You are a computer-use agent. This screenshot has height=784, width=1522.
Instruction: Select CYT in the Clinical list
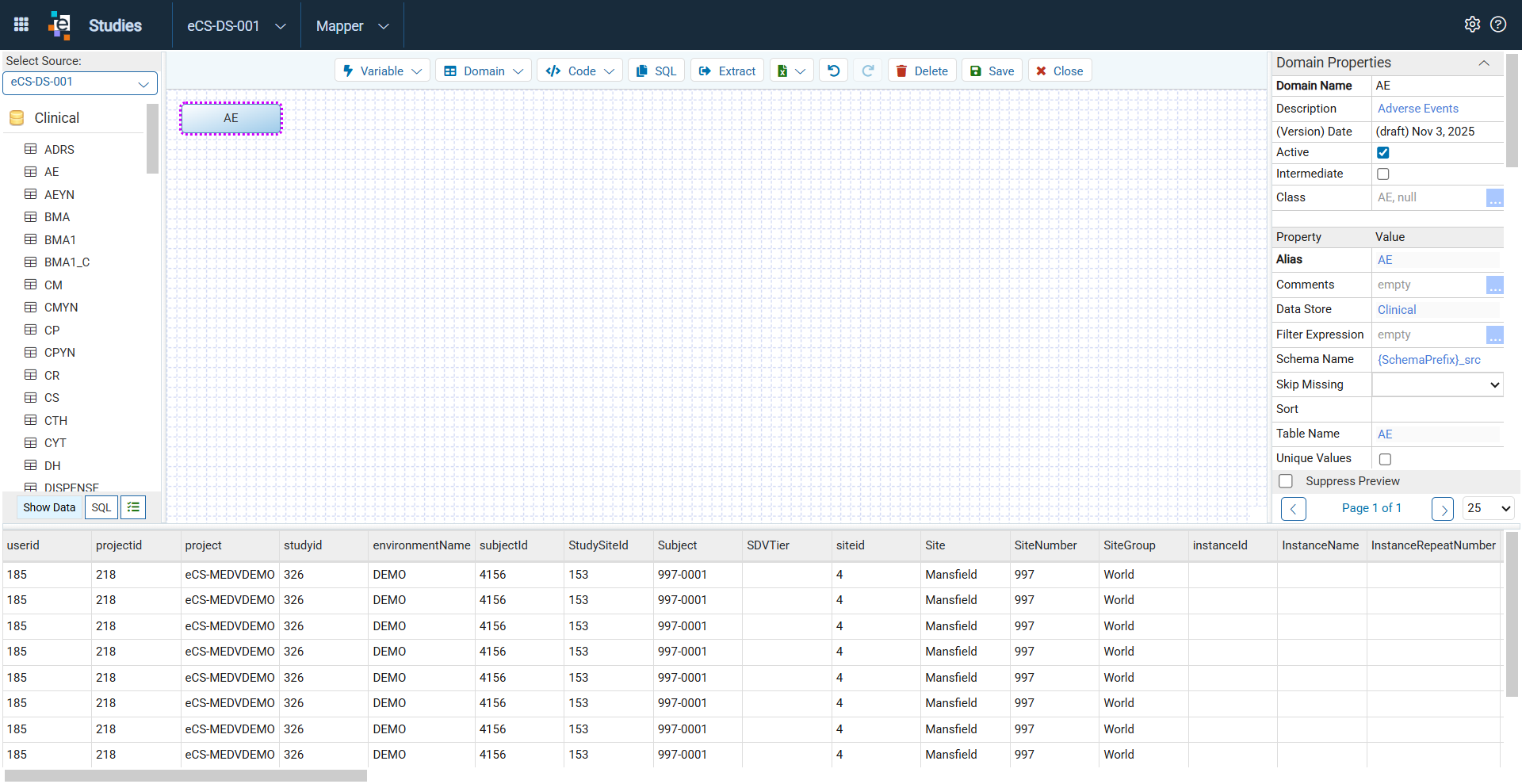point(55,442)
